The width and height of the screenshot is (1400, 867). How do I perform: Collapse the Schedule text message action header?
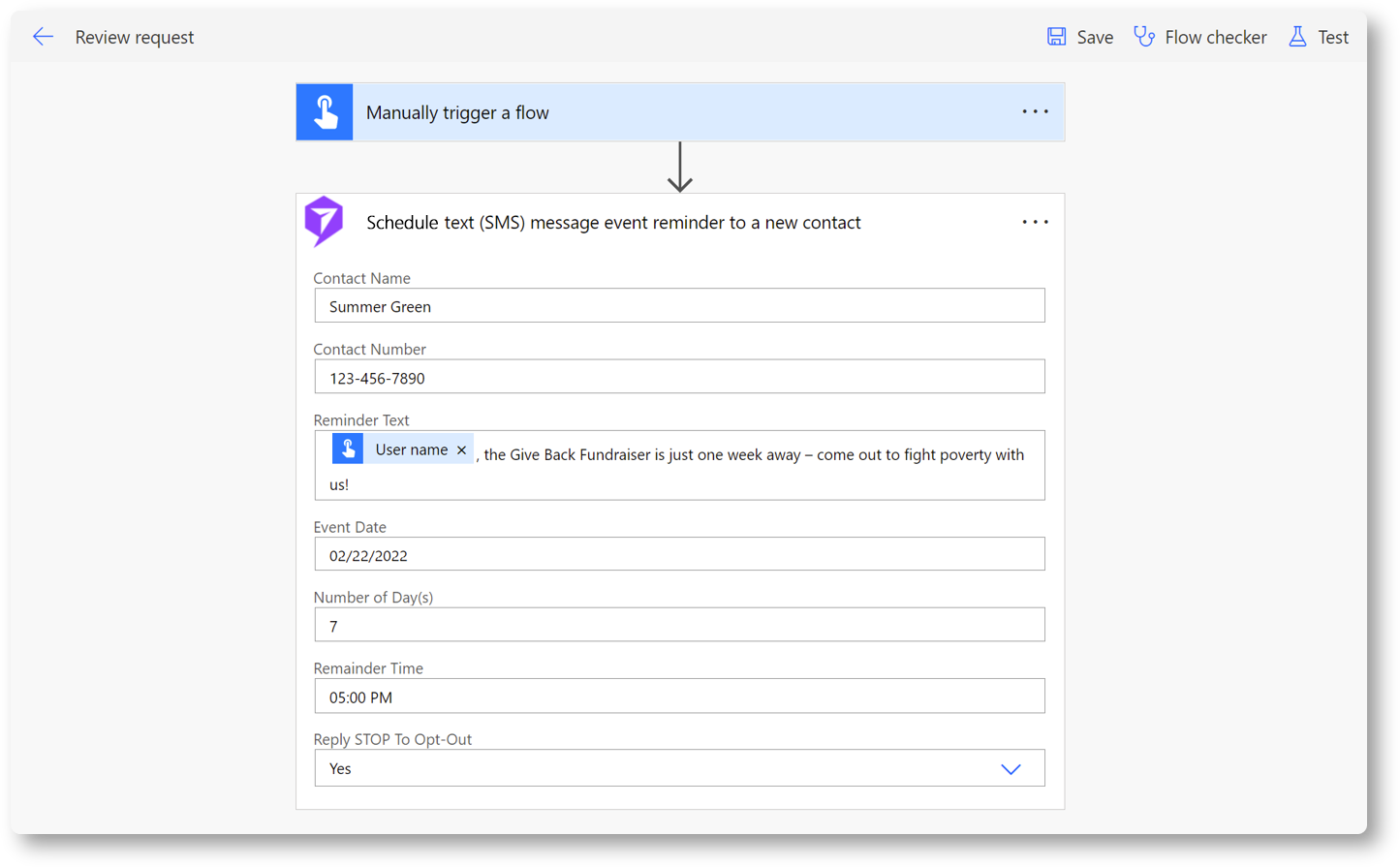point(613,223)
